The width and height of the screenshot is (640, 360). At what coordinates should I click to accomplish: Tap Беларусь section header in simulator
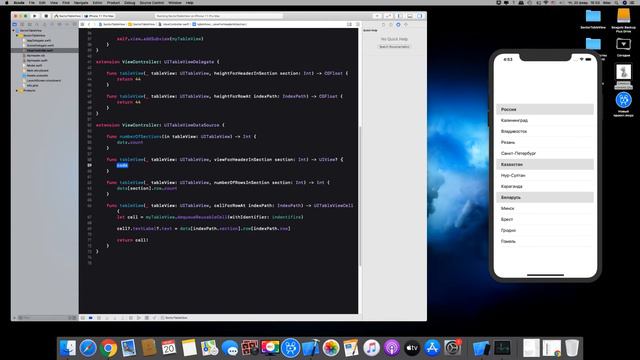545,198
